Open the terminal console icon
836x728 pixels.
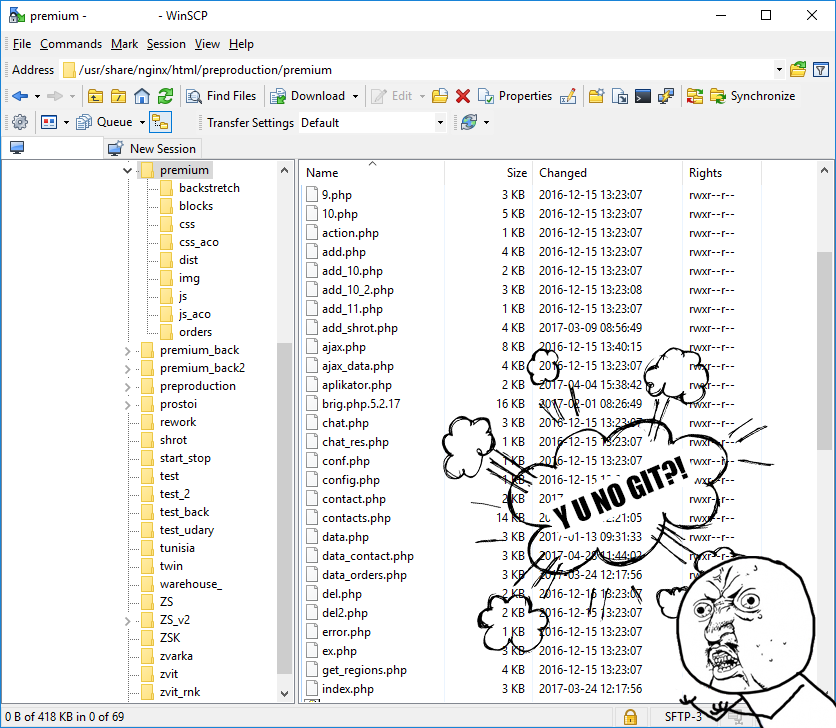click(643, 96)
